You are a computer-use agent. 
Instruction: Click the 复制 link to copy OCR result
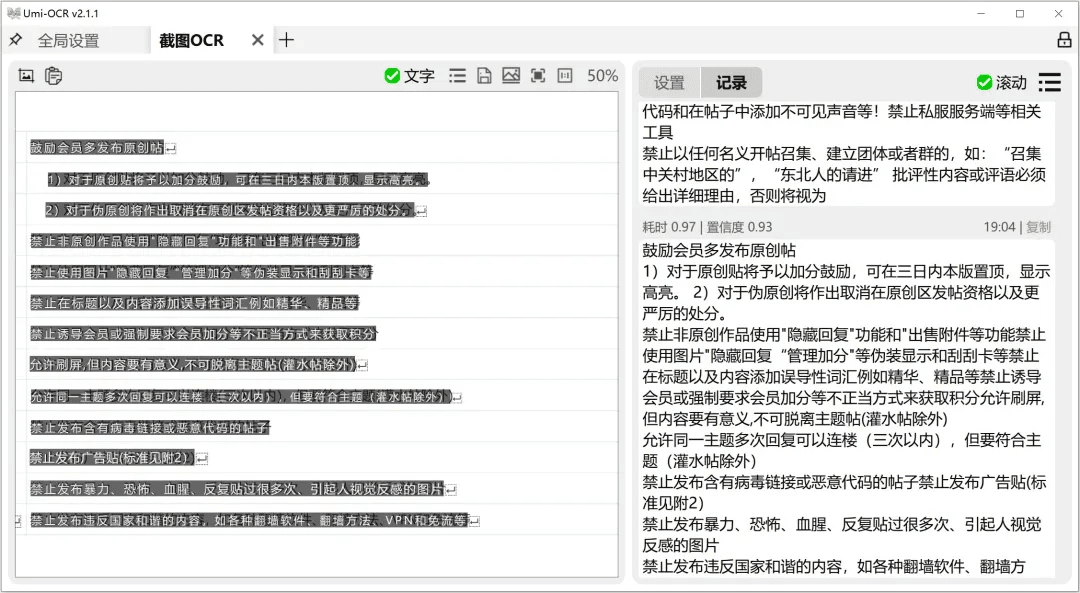pos(1038,227)
